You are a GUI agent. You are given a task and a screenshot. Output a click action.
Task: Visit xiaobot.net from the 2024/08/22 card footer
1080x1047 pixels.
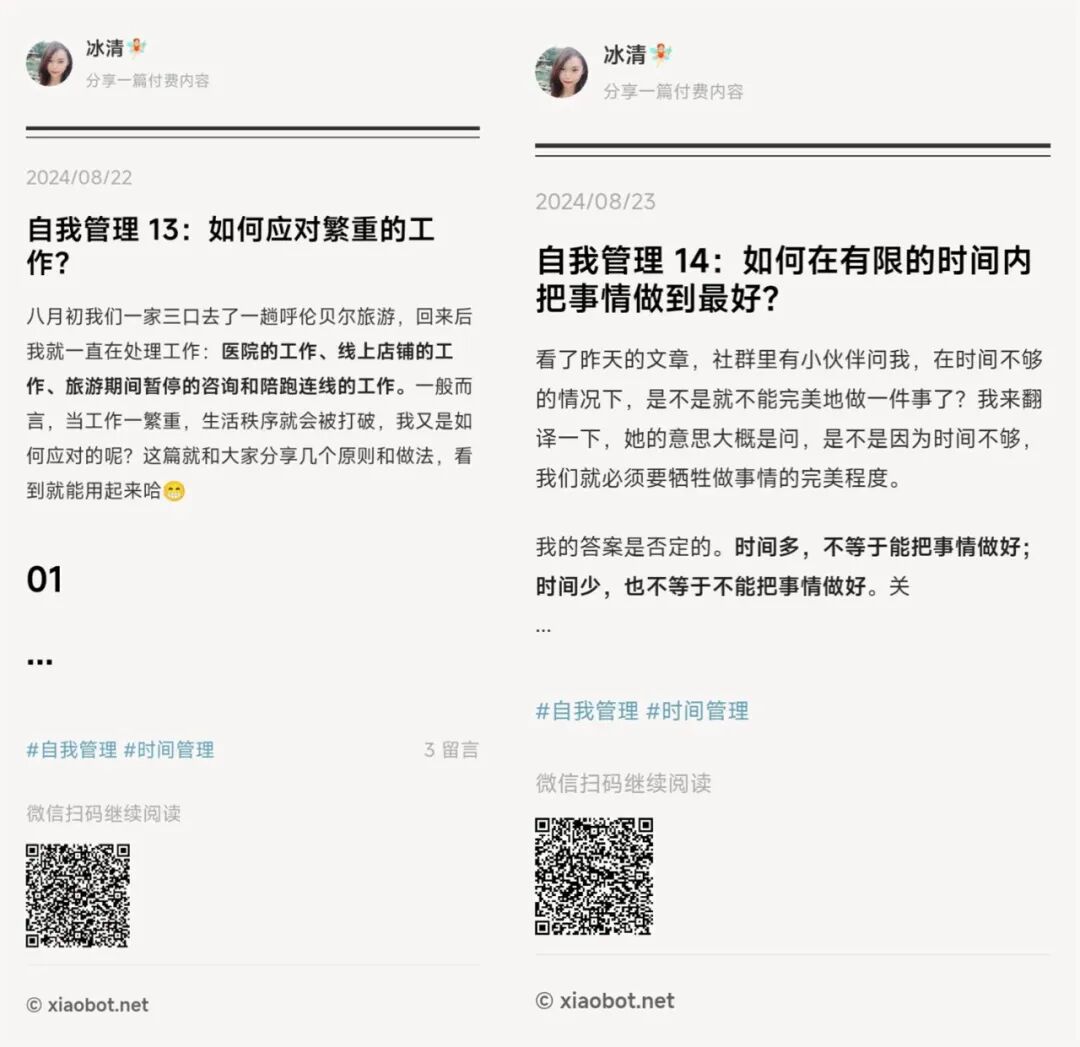(x=87, y=1005)
